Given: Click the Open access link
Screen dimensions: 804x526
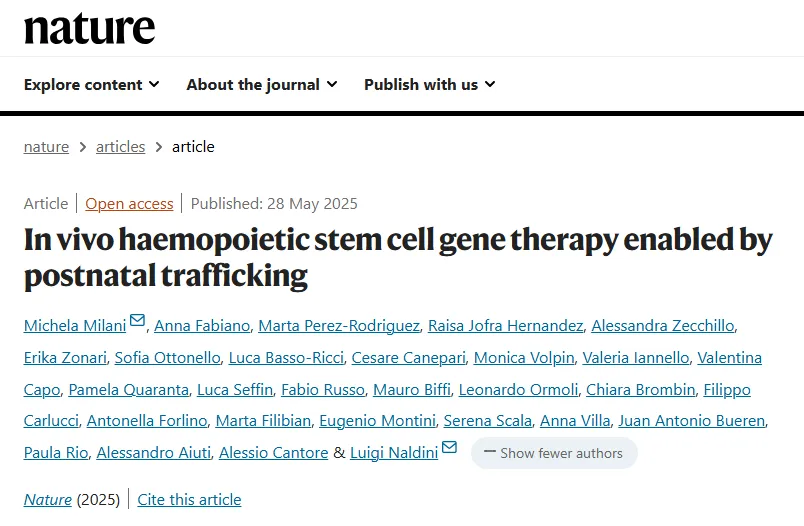Looking at the screenshot, I should pos(129,204).
